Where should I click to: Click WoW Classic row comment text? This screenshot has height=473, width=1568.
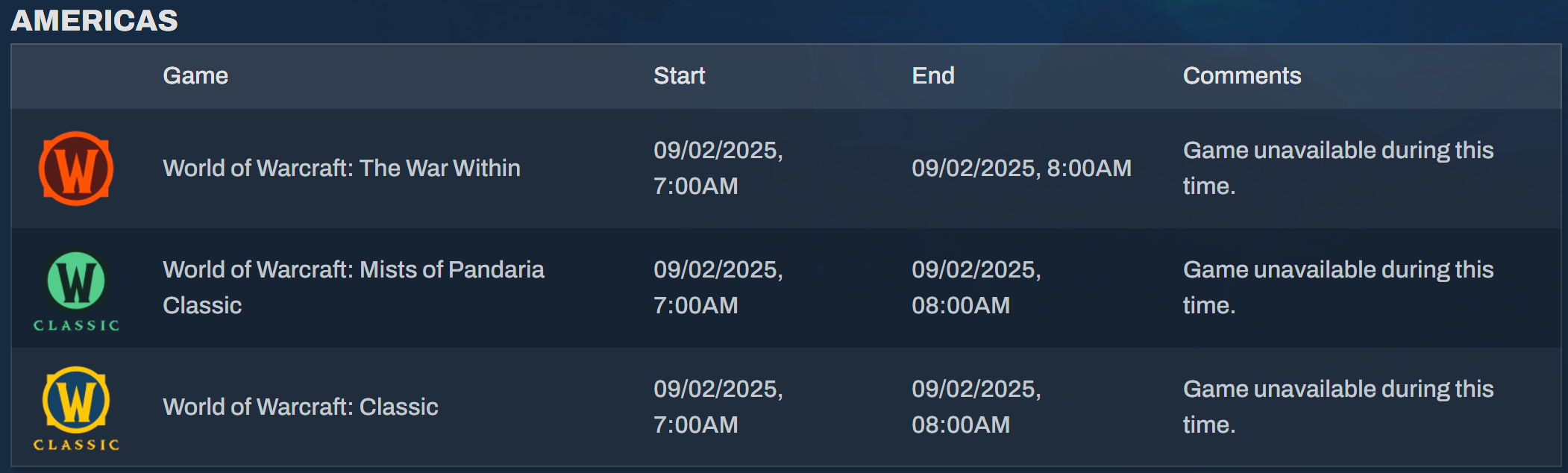1338,407
